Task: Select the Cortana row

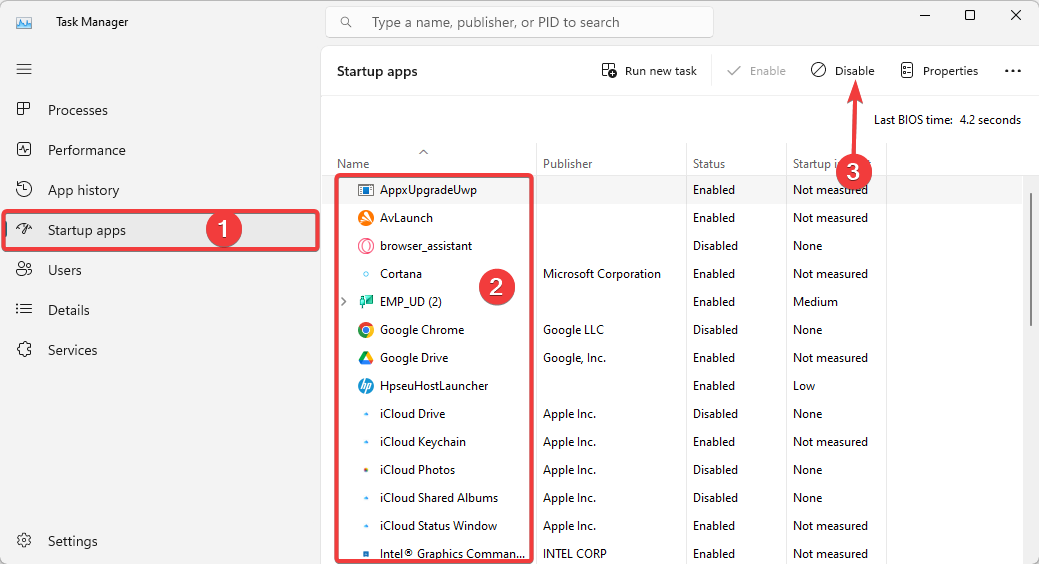Action: click(671, 274)
